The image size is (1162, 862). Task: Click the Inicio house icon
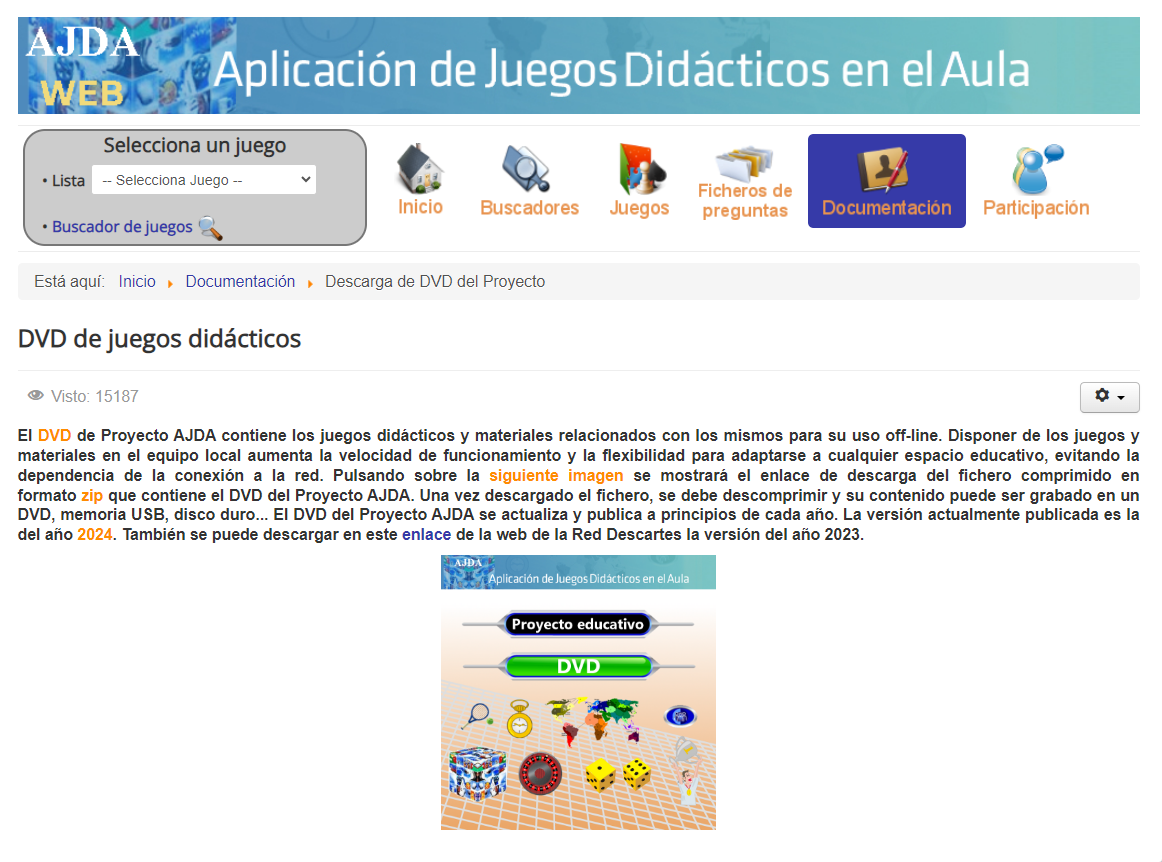click(x=420, y=167)
